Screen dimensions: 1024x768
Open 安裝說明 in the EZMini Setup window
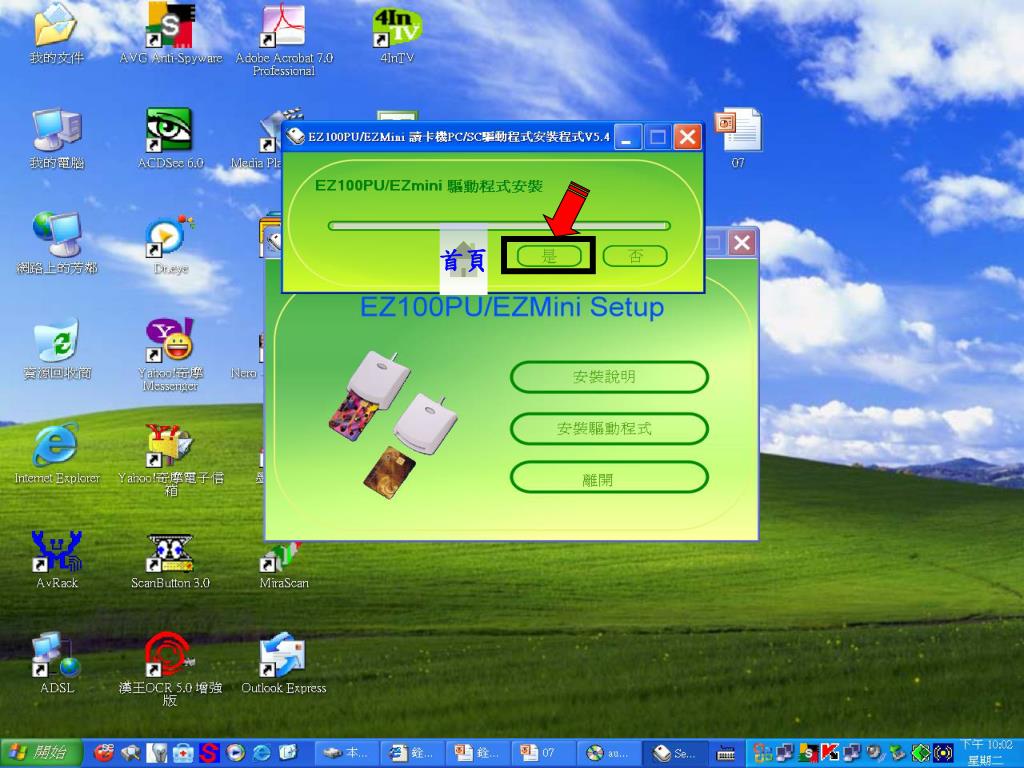pyautogui.click(x=609, y=377)
